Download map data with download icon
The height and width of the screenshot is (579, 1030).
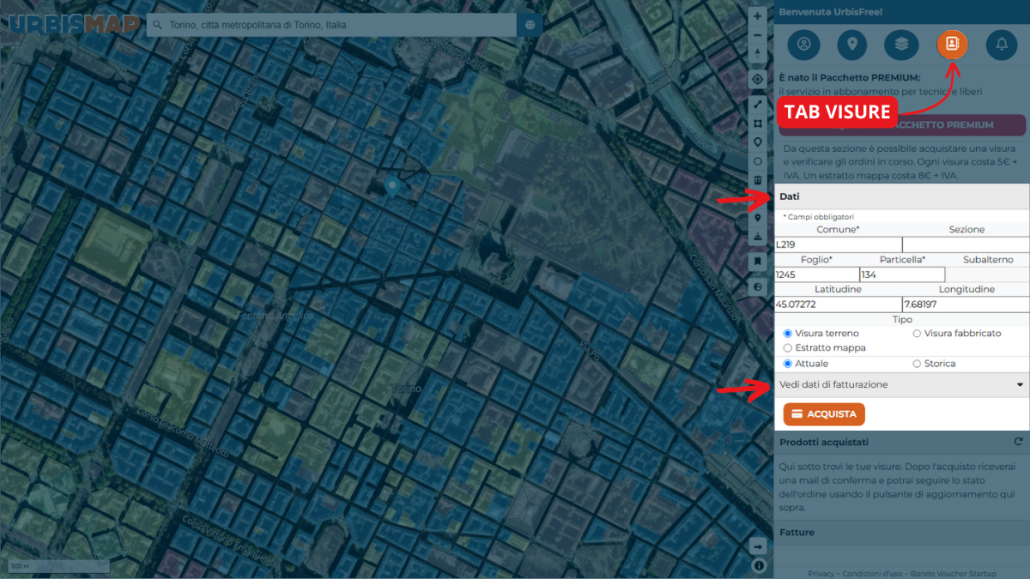point(757,237)
